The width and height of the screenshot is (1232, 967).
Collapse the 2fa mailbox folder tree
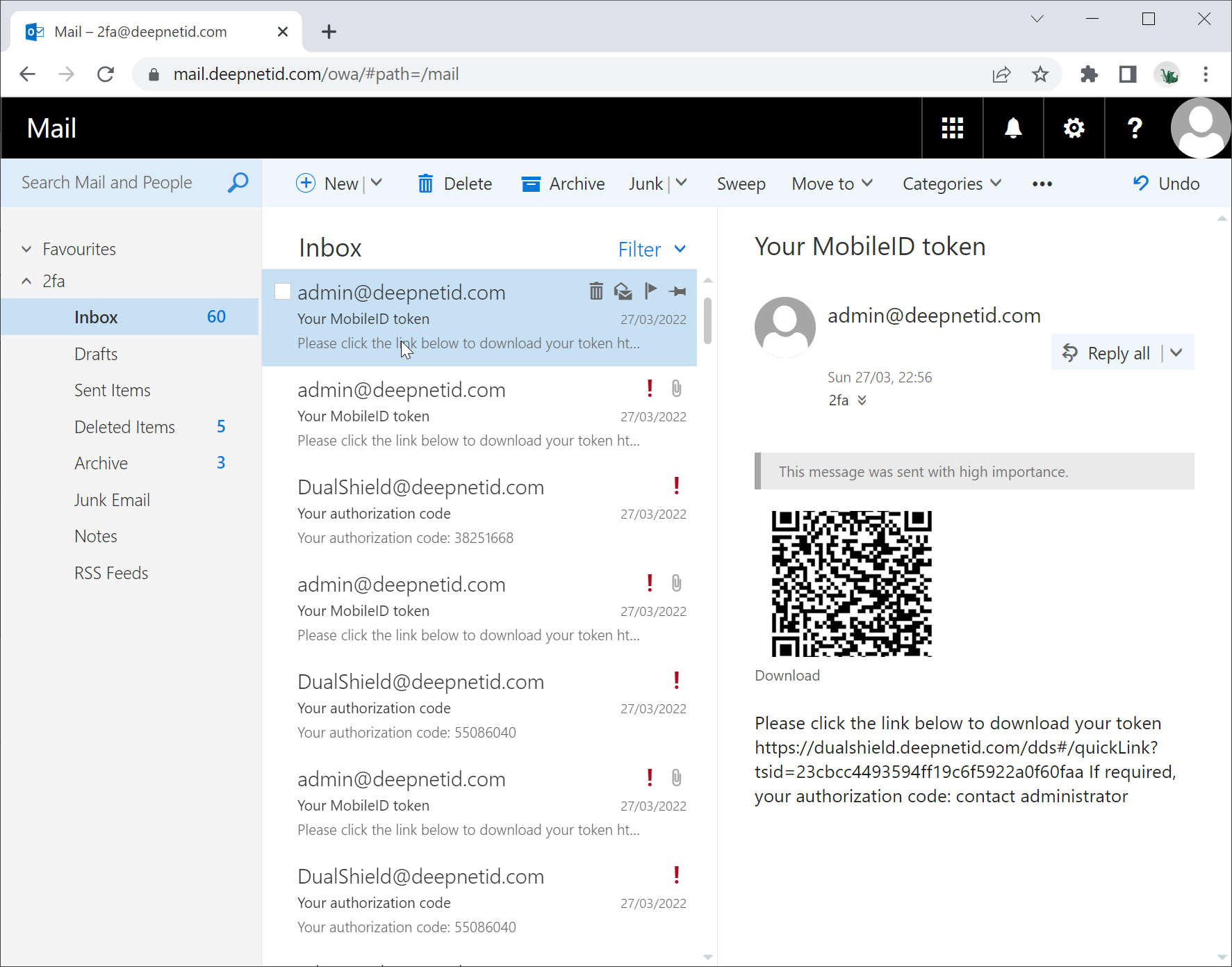tap(26, 282)
